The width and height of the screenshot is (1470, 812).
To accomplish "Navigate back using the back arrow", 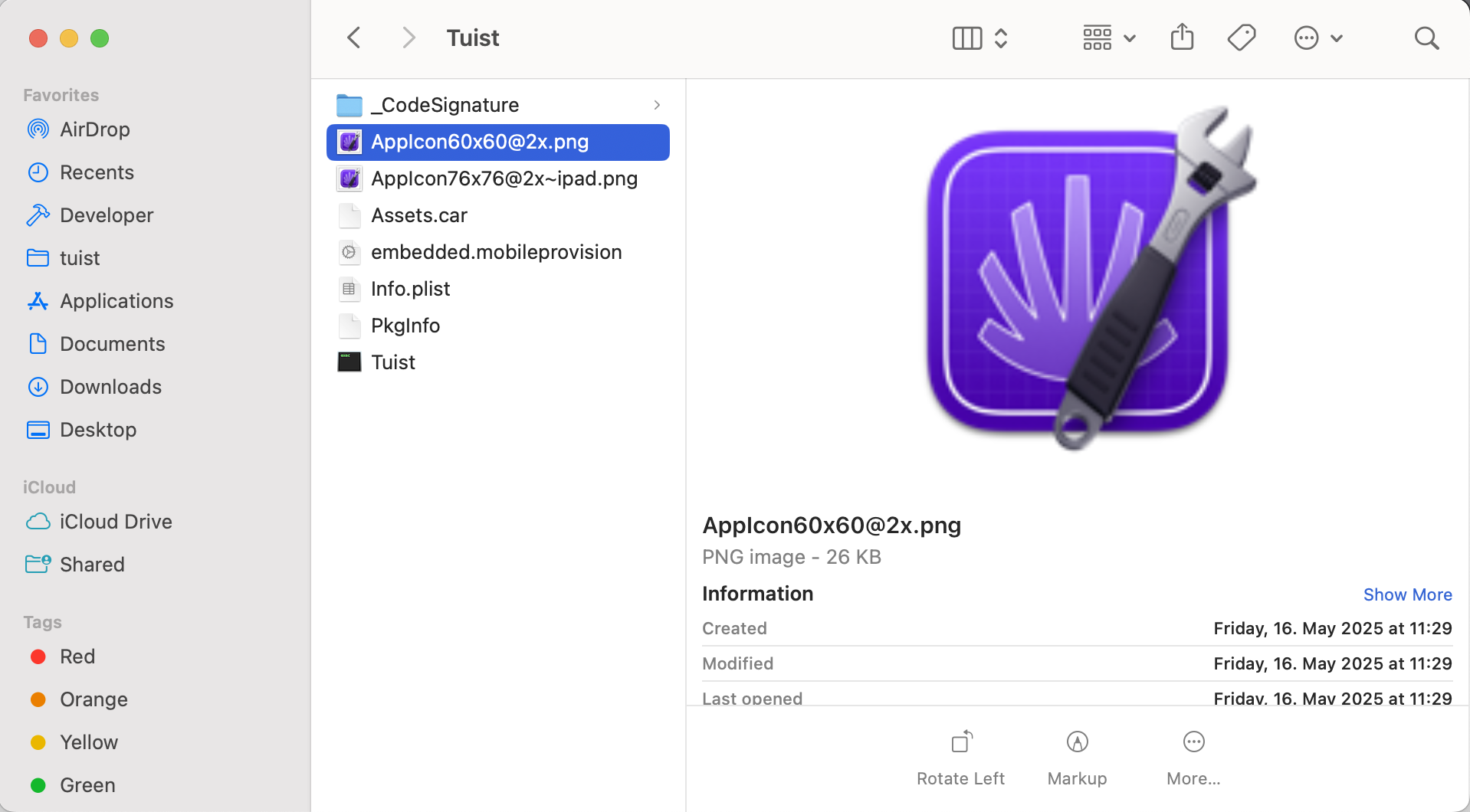I will (353, 37).
